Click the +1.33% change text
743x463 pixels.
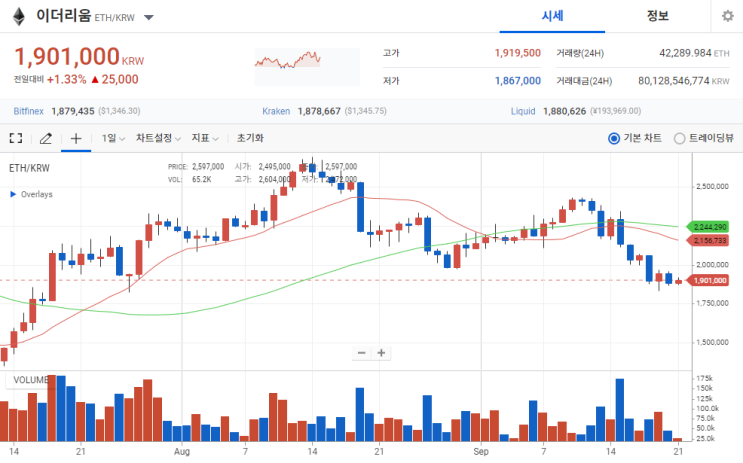pyautogui.click(x=66, y=80)
